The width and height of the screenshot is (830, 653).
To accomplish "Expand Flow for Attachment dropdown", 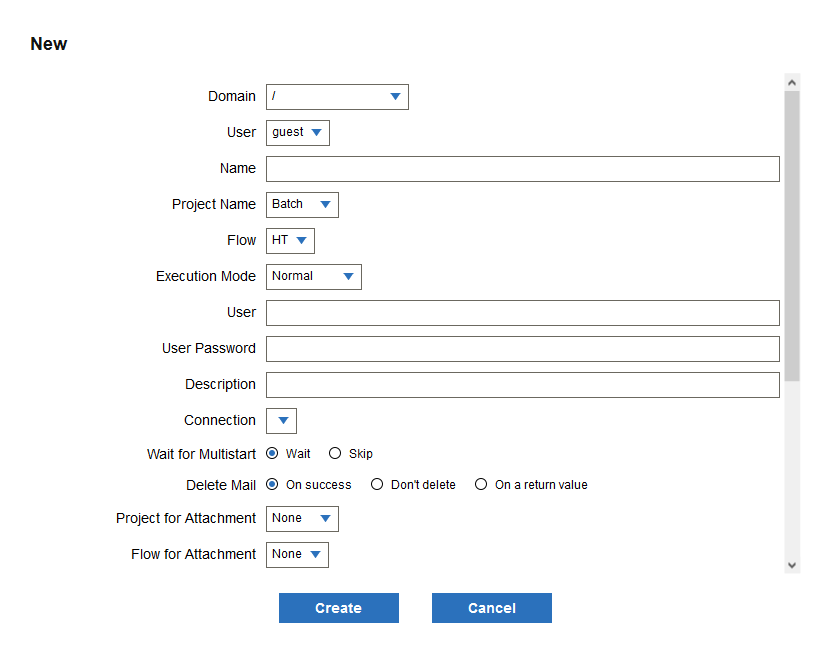I will (297, 555).
